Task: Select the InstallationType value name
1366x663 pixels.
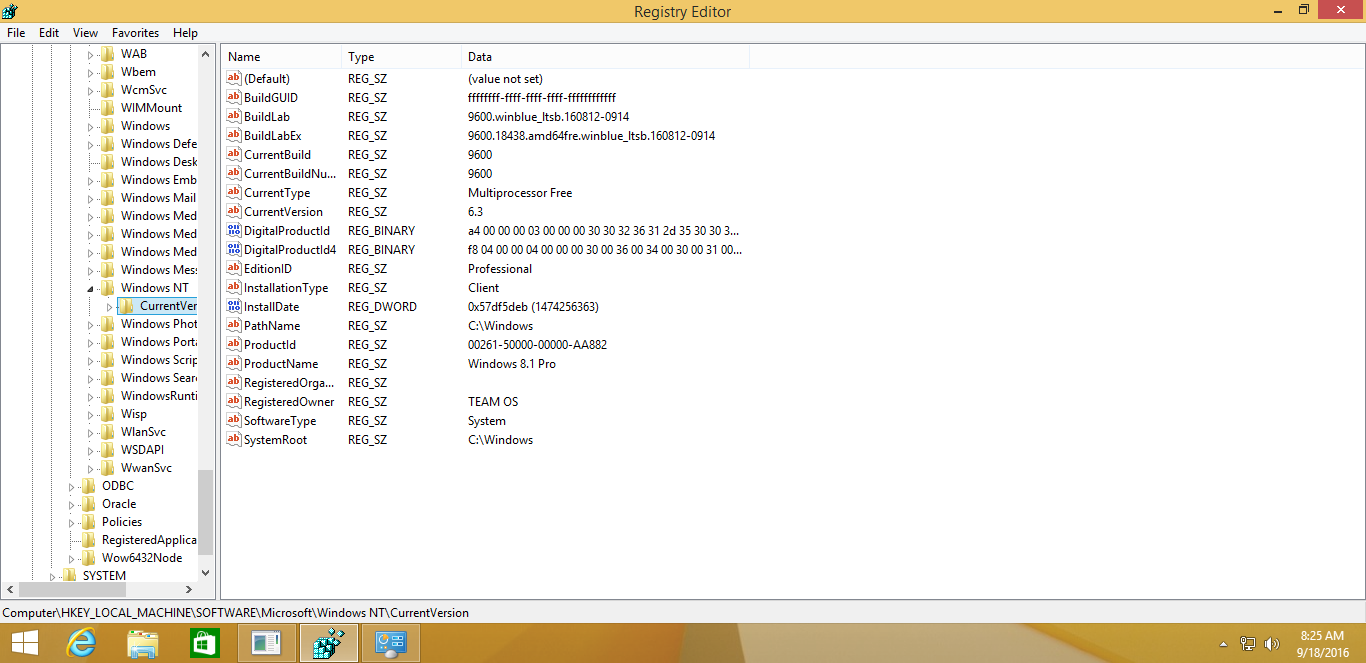Action: click(x=286, y=288)
